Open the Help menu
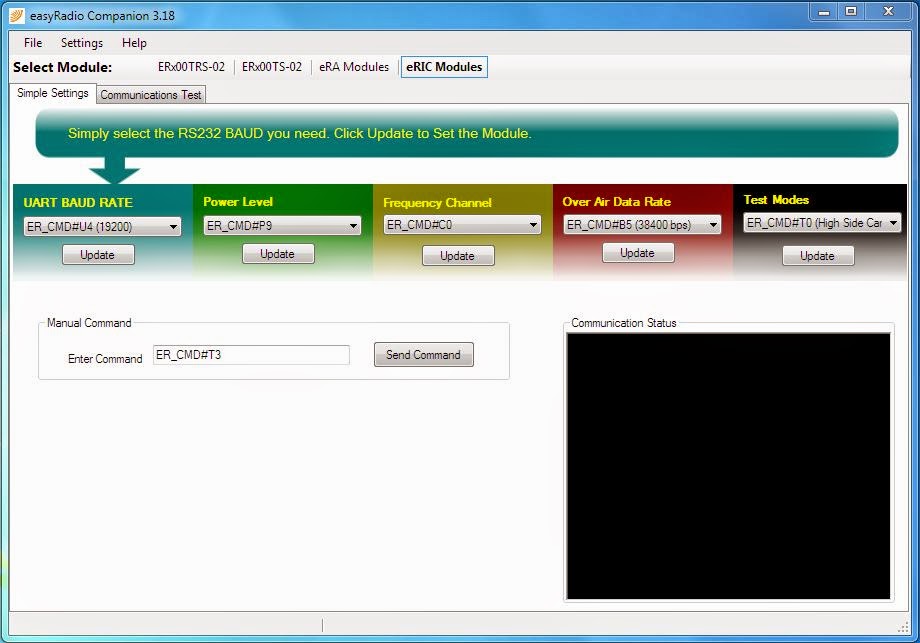 point(134,43)
